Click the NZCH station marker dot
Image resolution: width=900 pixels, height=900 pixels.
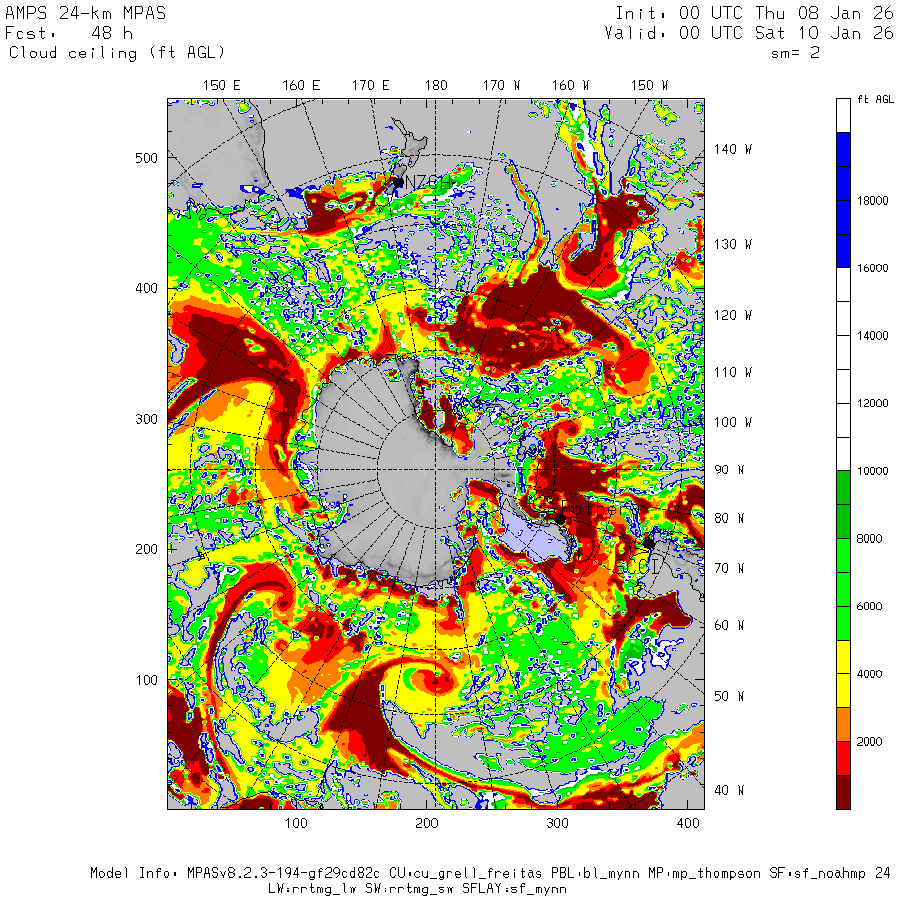(x=398, y=183)
